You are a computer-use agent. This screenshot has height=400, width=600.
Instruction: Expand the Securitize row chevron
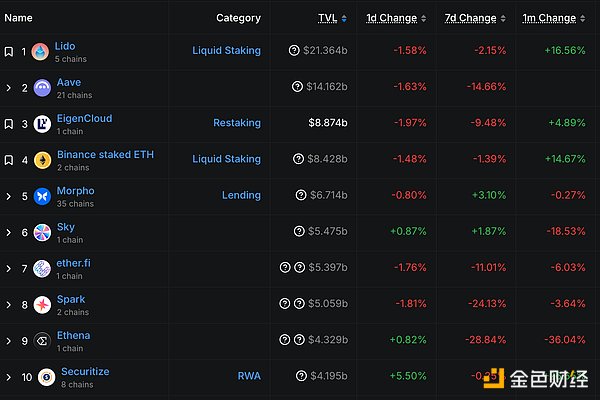[x=8, y=377]
